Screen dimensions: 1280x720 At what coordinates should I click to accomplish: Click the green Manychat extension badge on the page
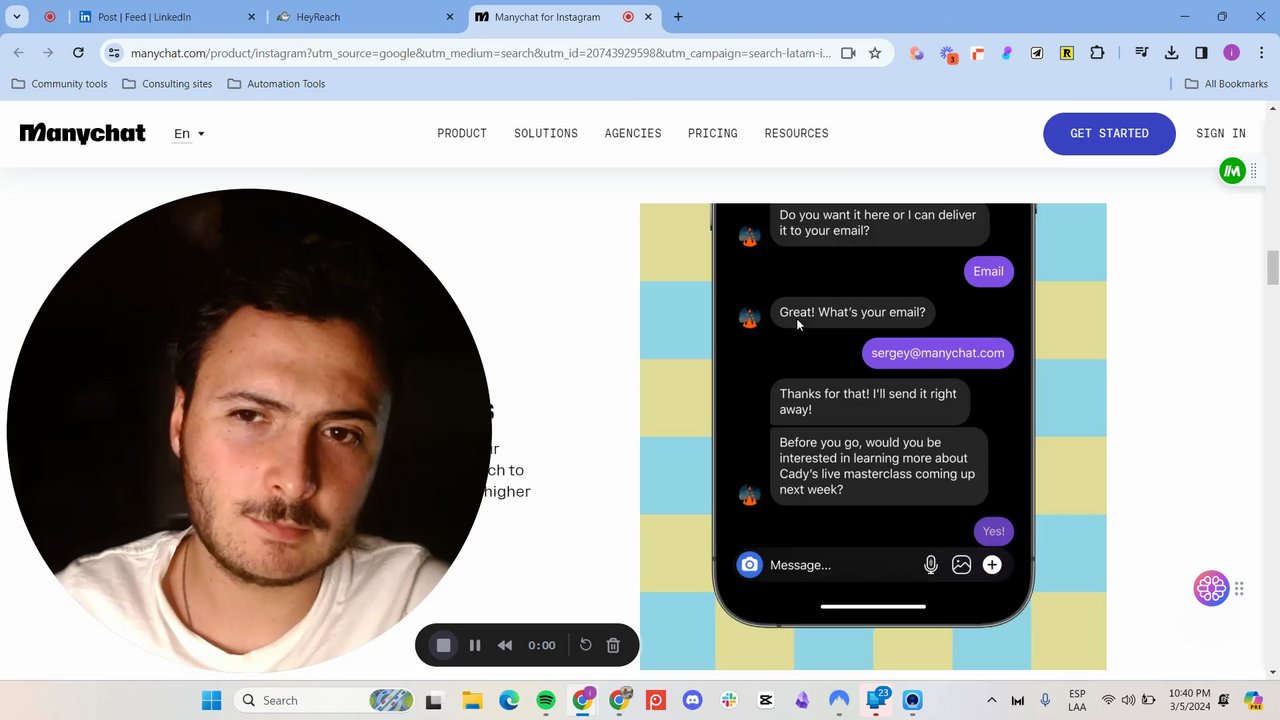(x=1232, y=171)
